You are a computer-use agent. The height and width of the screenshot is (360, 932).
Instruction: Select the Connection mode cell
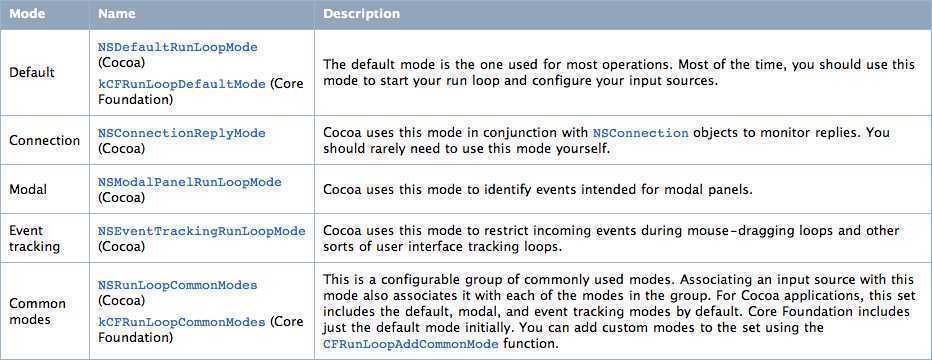tap(45, 141)
